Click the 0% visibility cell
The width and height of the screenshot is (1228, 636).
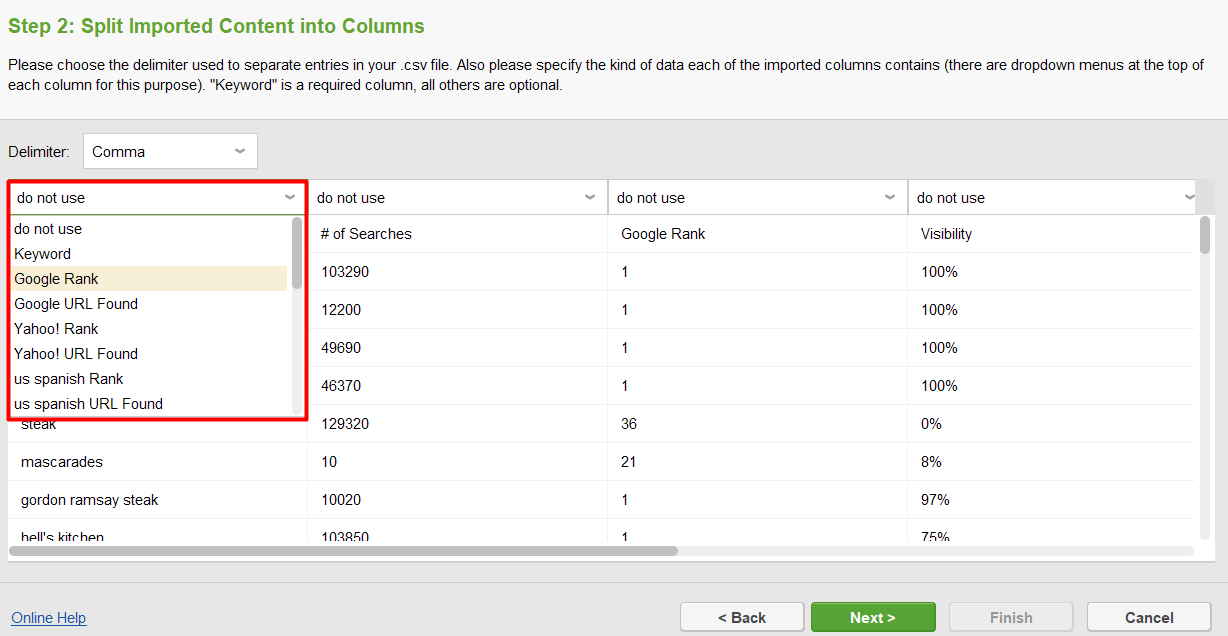click(x=1052, y=424)
